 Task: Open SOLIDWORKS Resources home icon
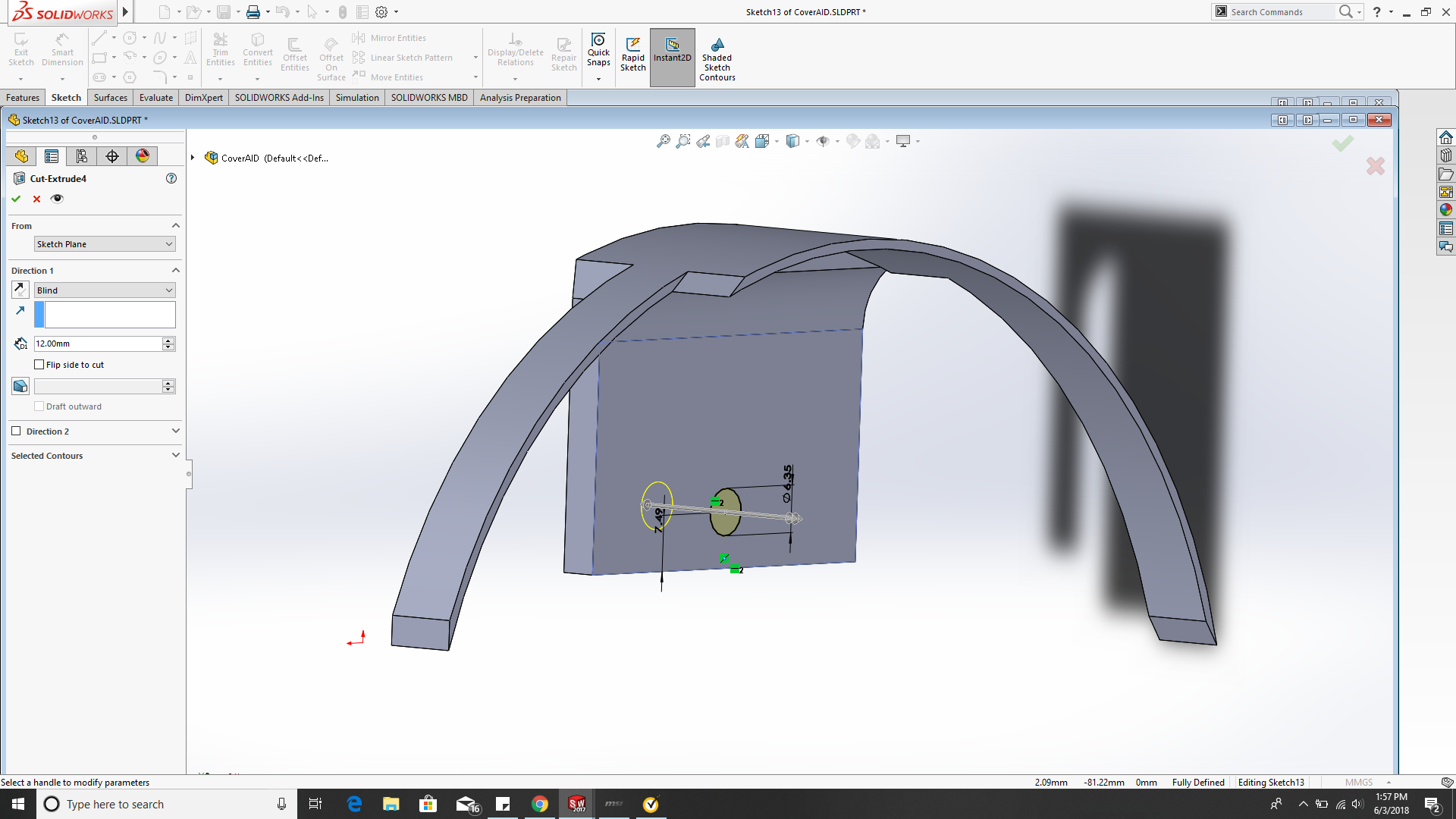[1446, 137]
